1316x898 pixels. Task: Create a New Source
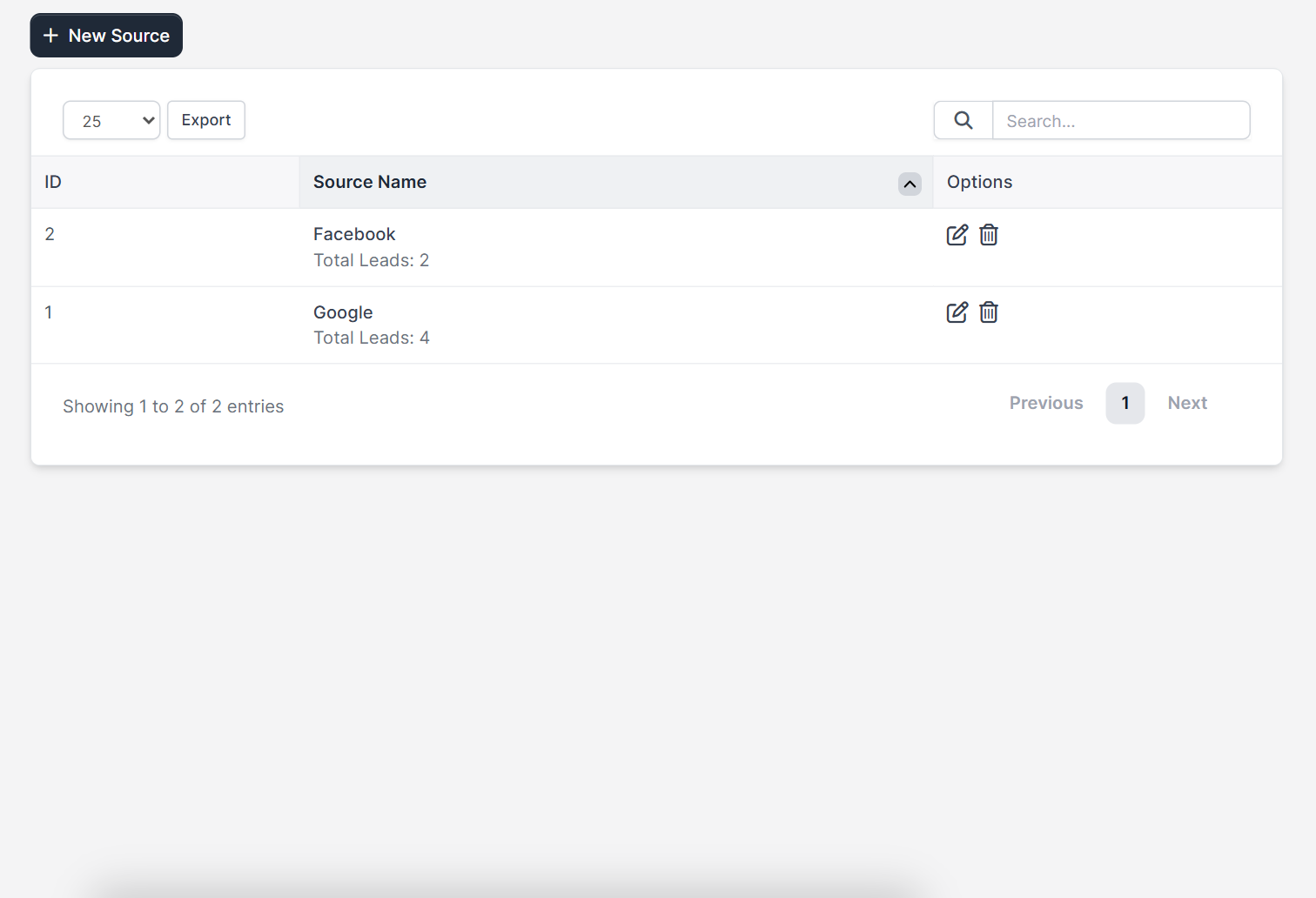106,36
